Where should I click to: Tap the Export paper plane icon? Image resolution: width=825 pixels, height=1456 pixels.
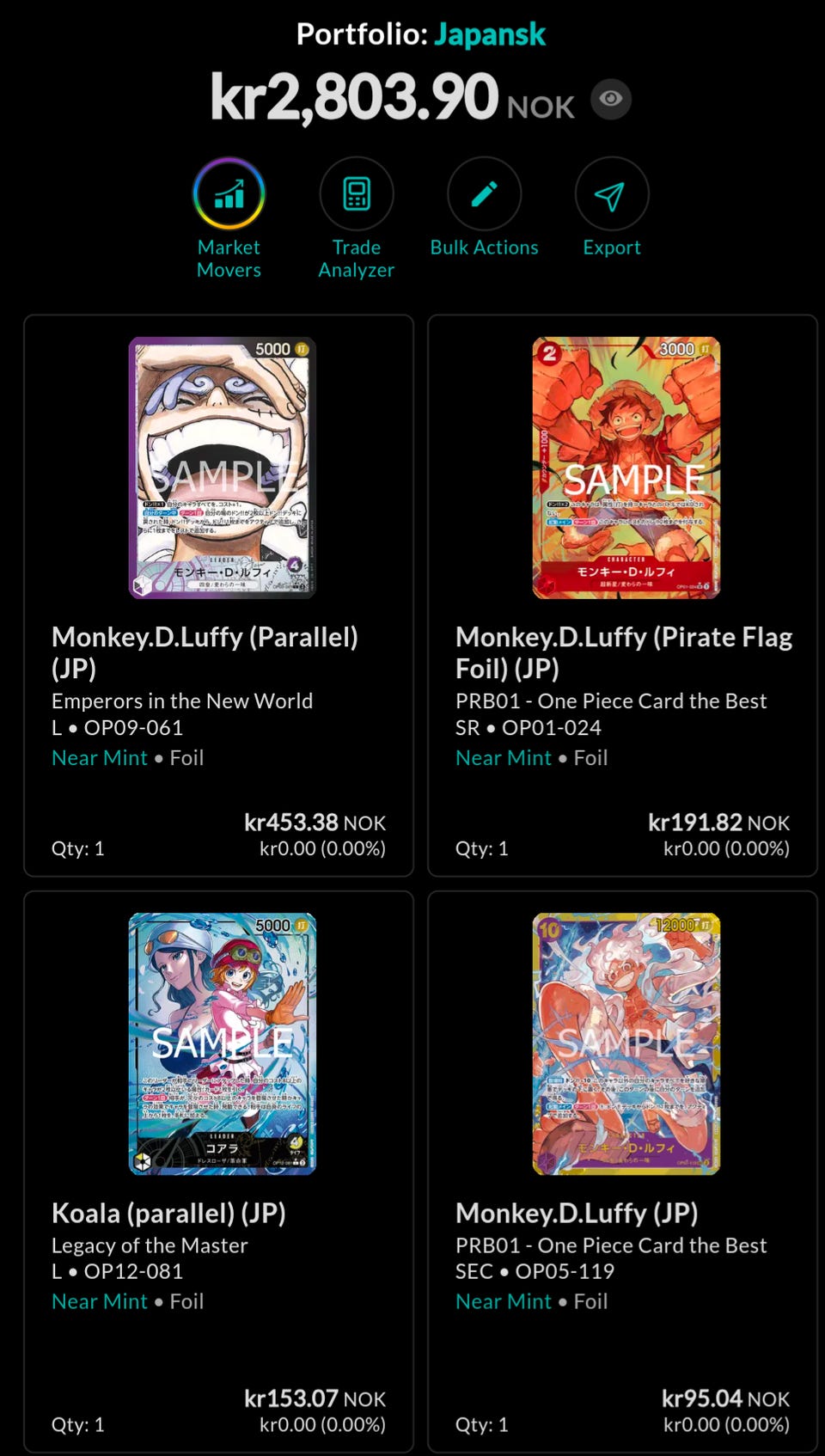tap(612, 193)
